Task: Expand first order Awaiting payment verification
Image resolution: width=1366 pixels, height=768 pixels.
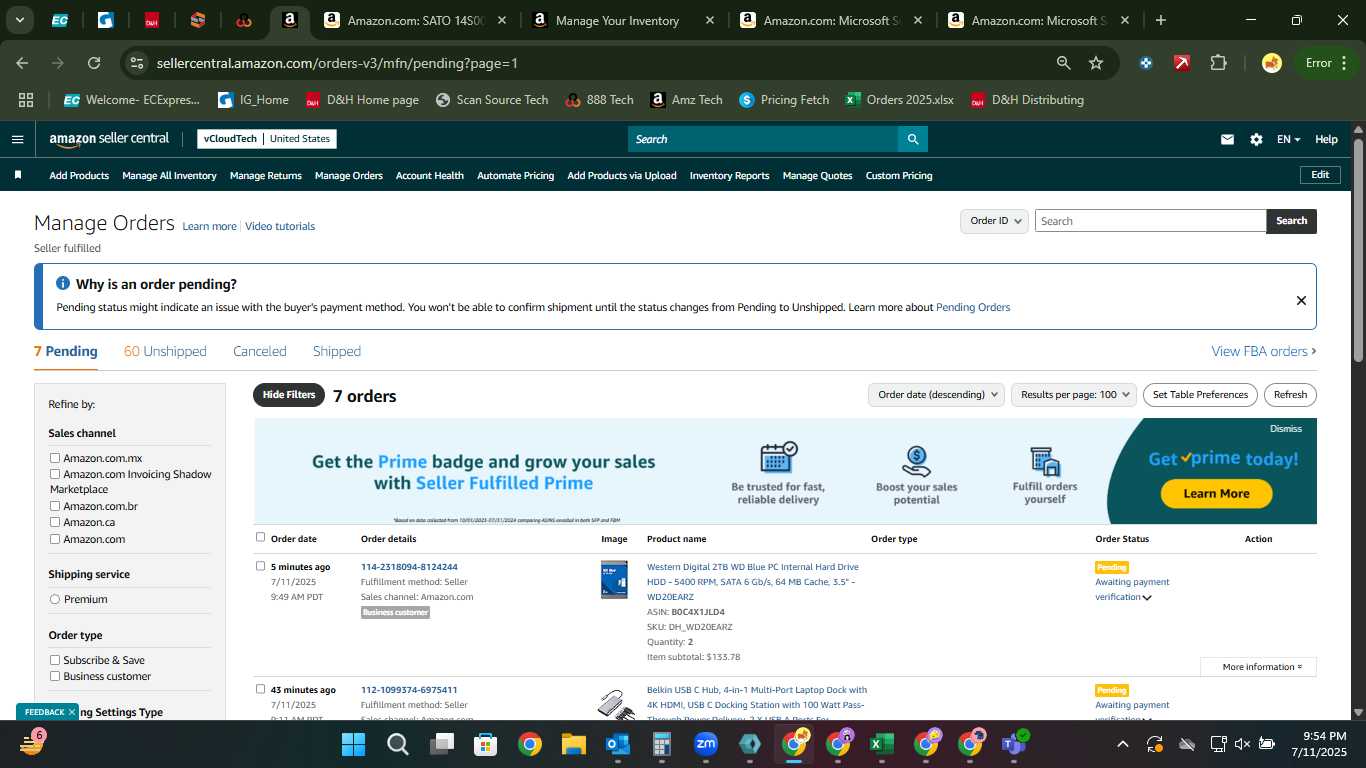Action: click(1147, 598)
